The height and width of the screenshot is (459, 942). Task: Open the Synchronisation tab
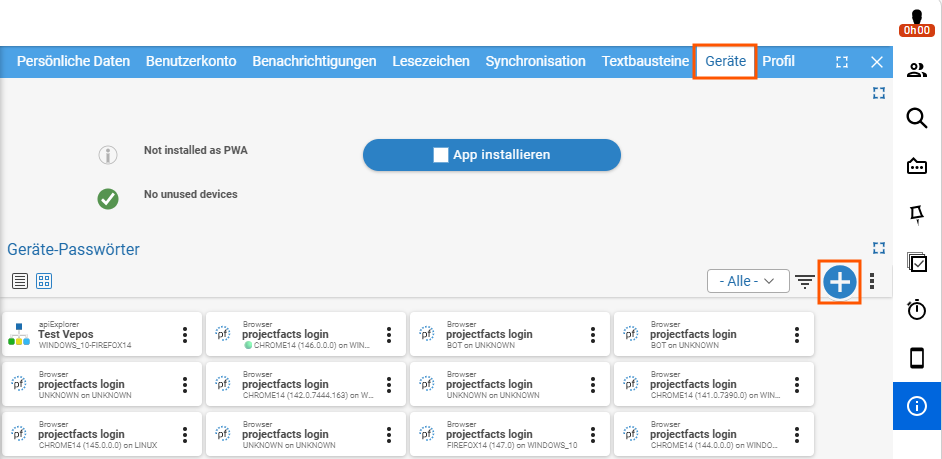535,61
